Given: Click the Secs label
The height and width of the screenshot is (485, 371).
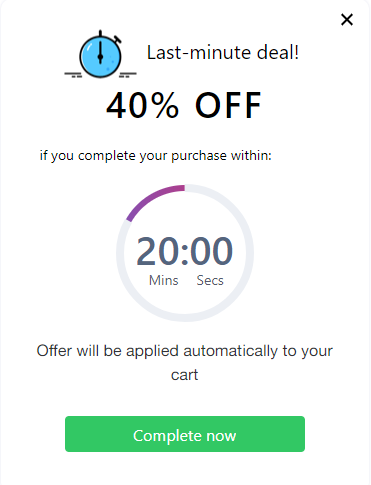Looking at the screenshot, I should pos(210,280).
